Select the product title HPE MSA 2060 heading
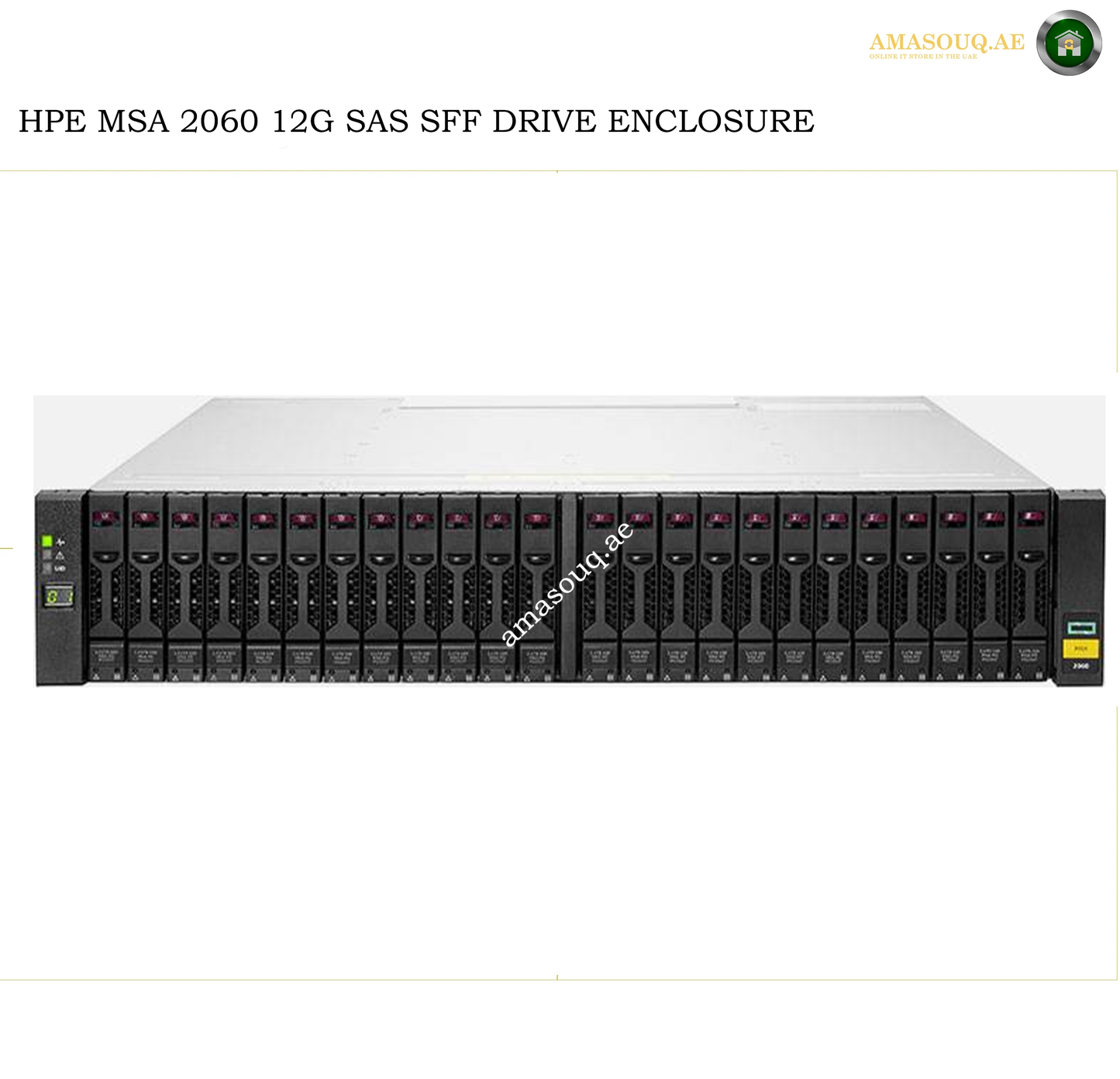The height and width of the screenshot is (1079, 1120). tap(416, 122)
